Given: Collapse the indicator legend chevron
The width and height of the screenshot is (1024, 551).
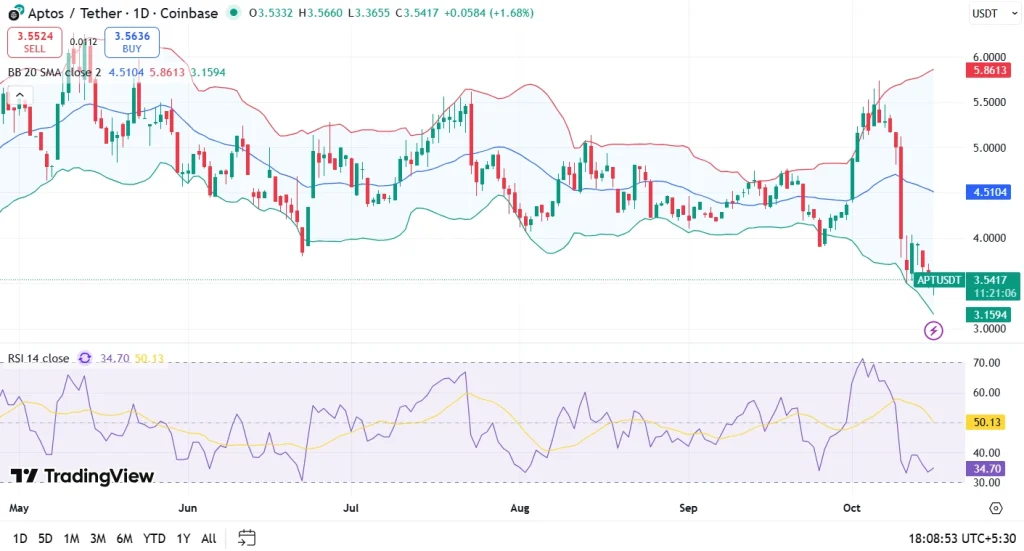Looking at the screenshot, I should 19,97.
